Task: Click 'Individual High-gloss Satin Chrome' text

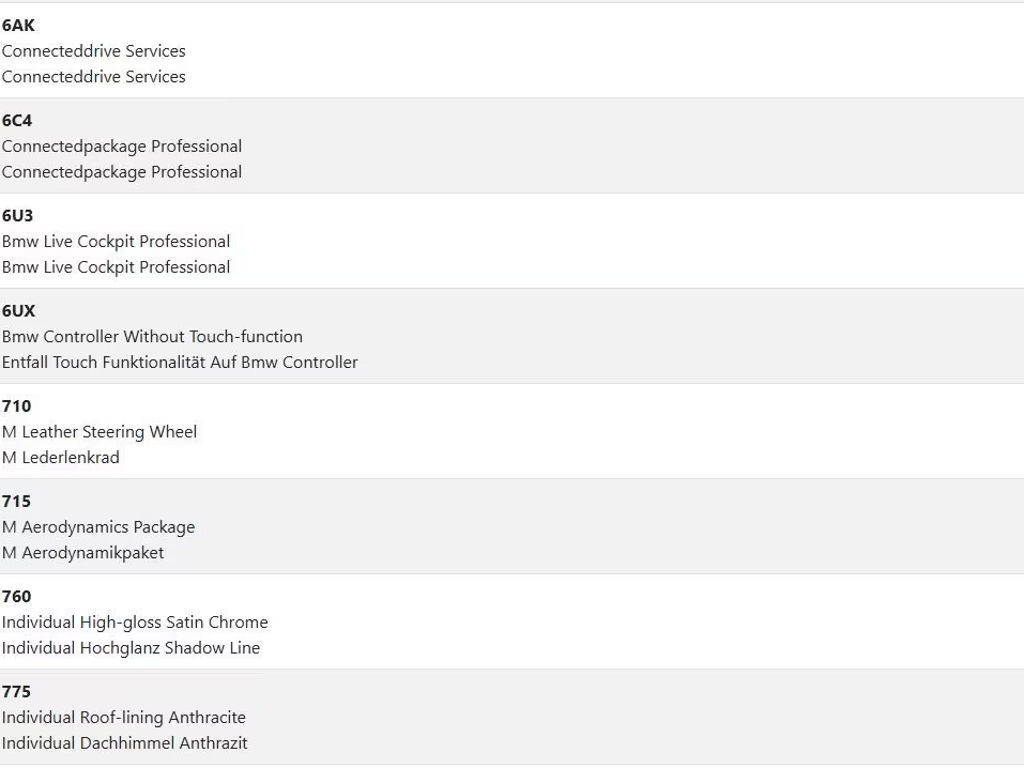Action: [135, 622]
